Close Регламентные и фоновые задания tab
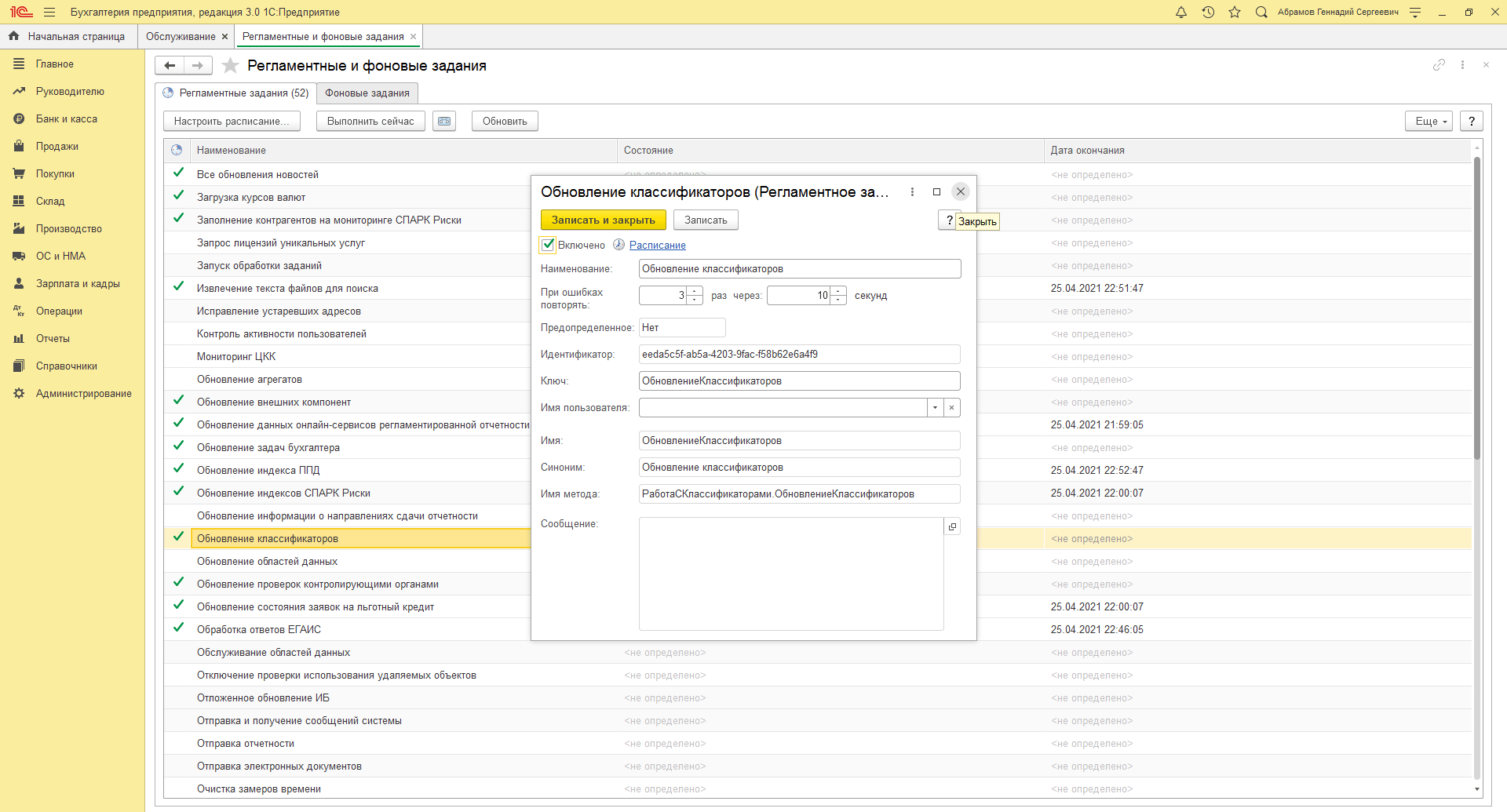Viewport: 1507px width, 812px height. tap(413, 37)
